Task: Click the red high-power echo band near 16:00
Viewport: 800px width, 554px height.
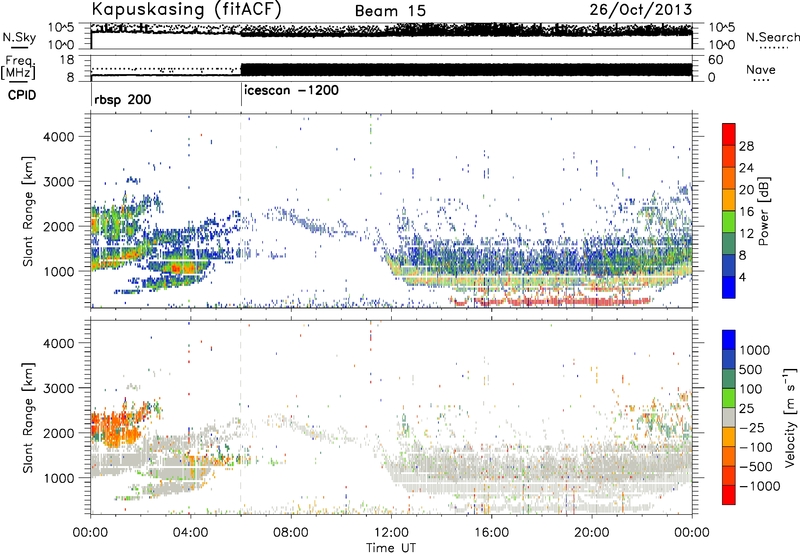Action: [x=551, y=301]
